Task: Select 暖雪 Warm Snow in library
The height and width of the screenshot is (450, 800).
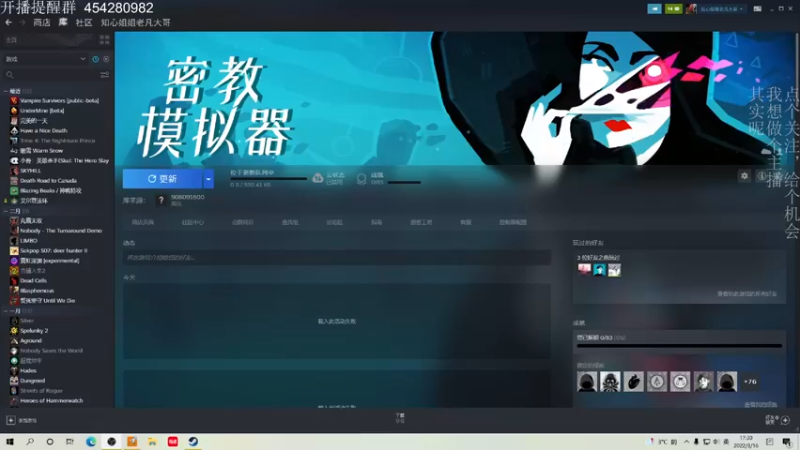Action: click(x=37, y=151)
